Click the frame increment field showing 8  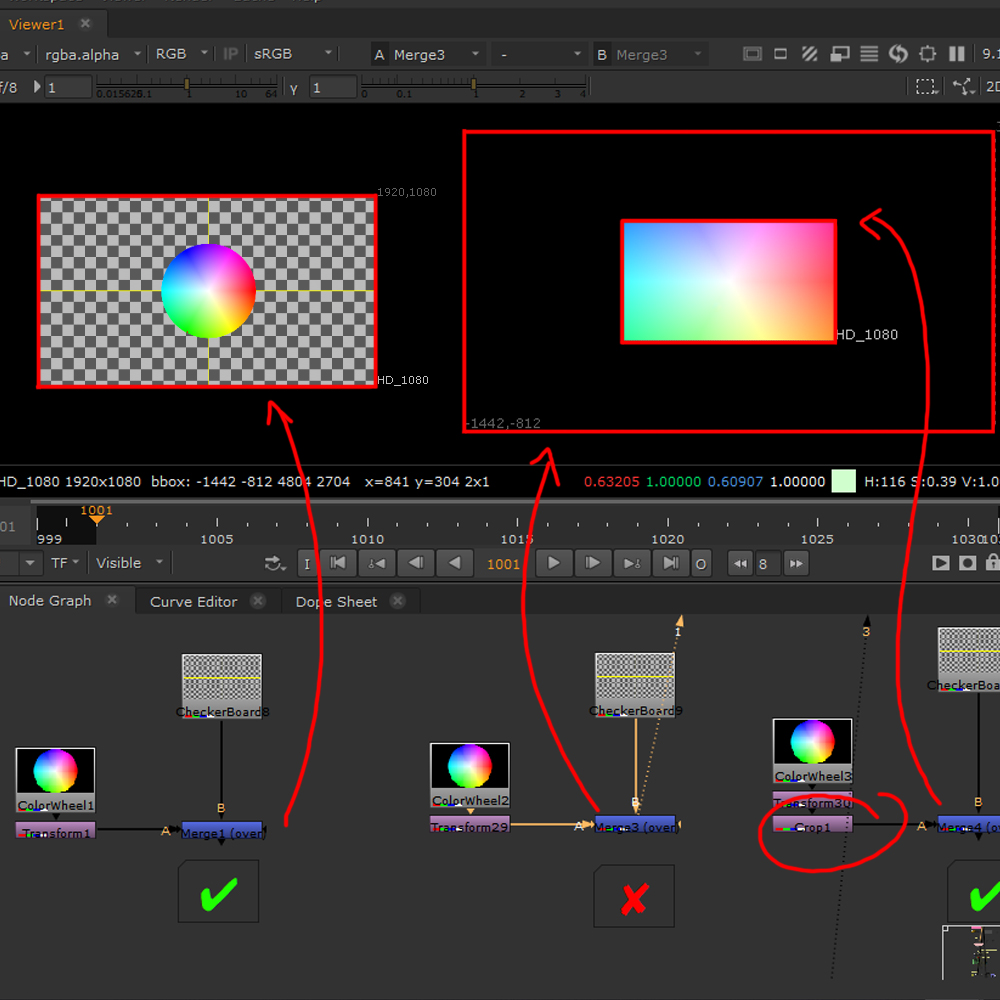[x=767, y=564]
